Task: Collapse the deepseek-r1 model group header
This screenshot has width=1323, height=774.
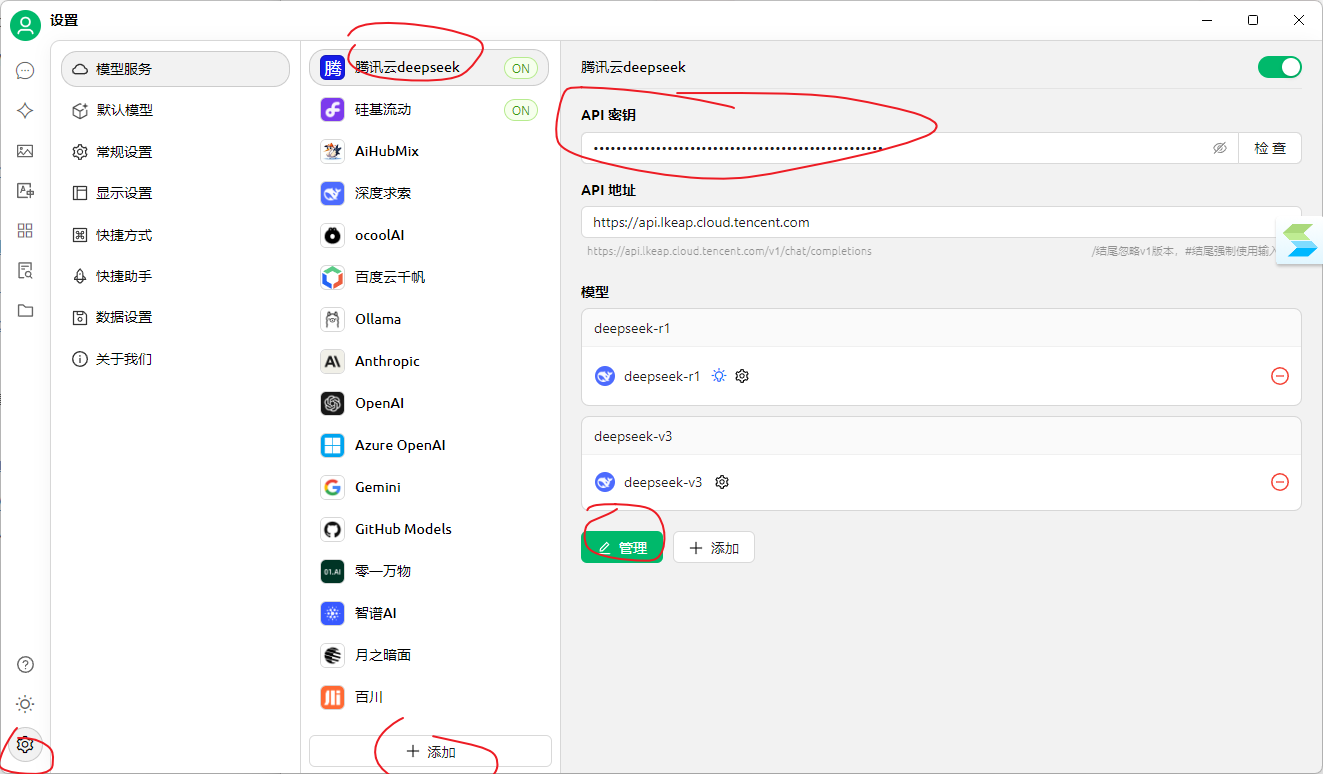Action: [x=941, y=328]
